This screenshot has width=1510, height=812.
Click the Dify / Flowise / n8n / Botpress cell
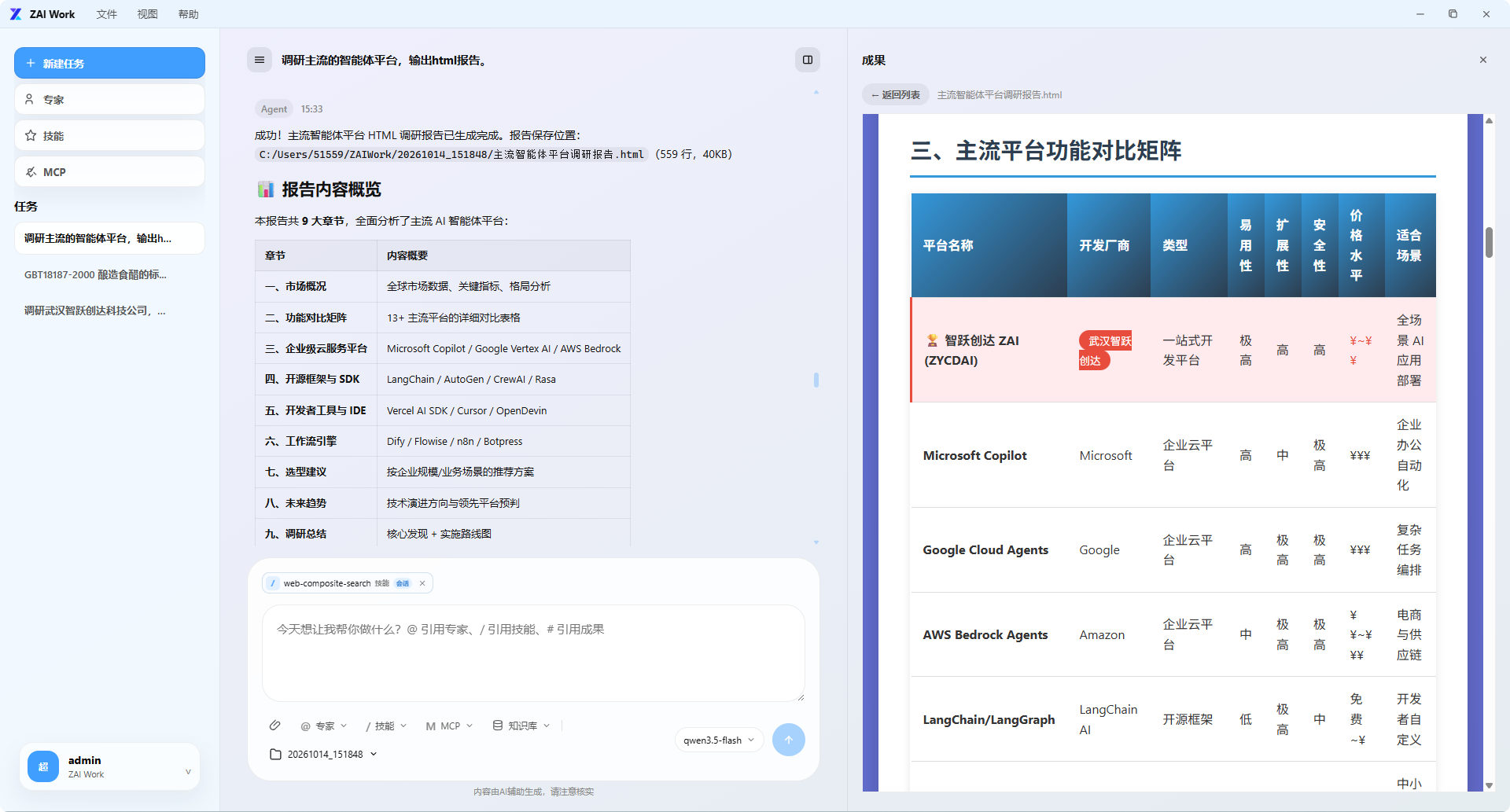tap(503, 441)
